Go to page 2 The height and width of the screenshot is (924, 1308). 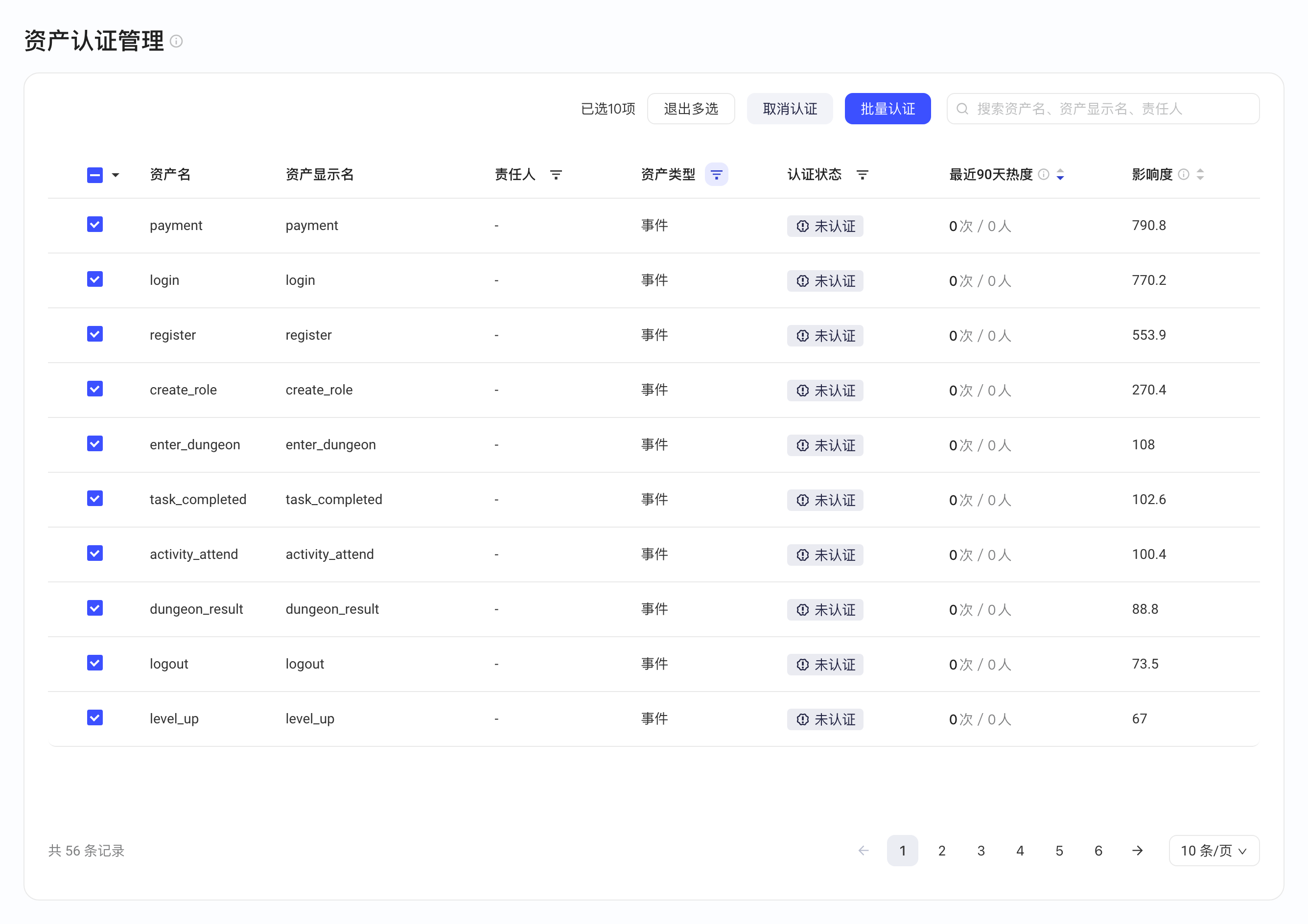(942, 851)
